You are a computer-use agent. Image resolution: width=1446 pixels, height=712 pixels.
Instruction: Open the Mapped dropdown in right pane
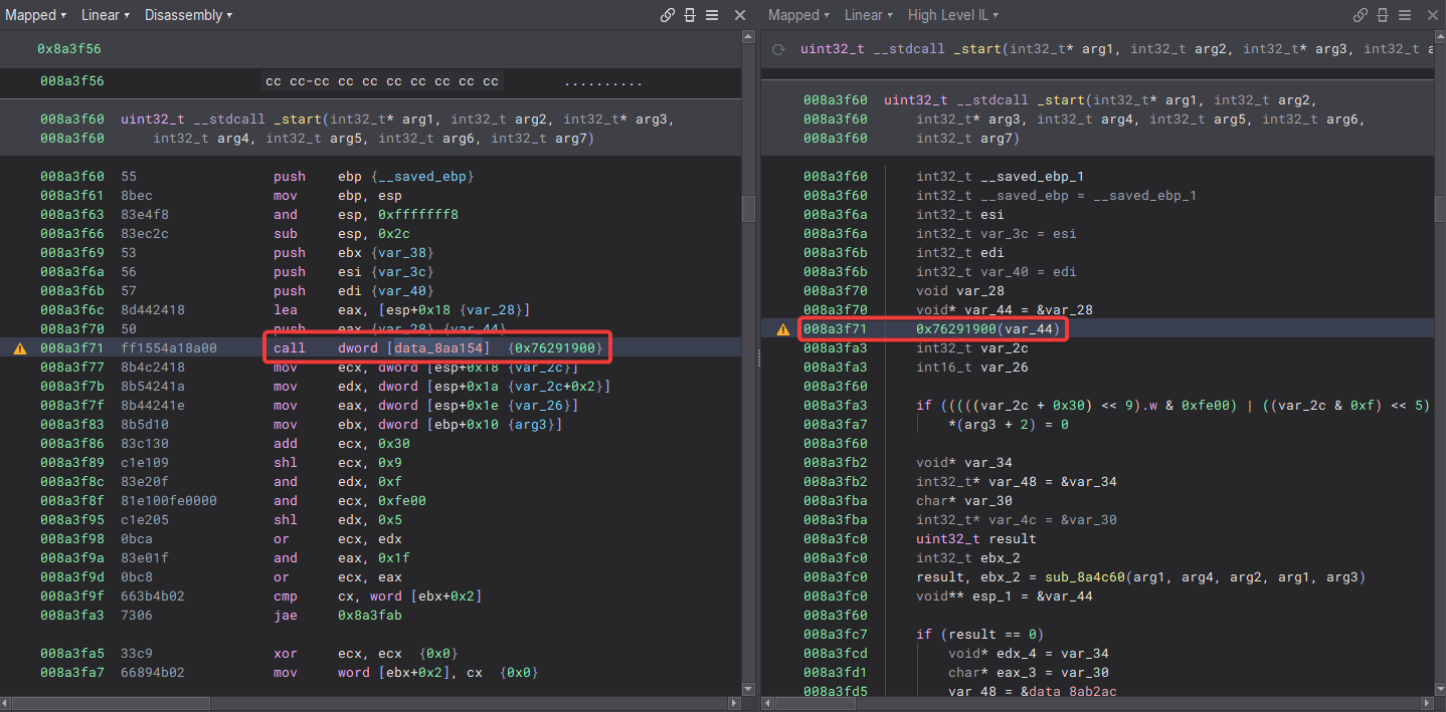click(799, 15)
